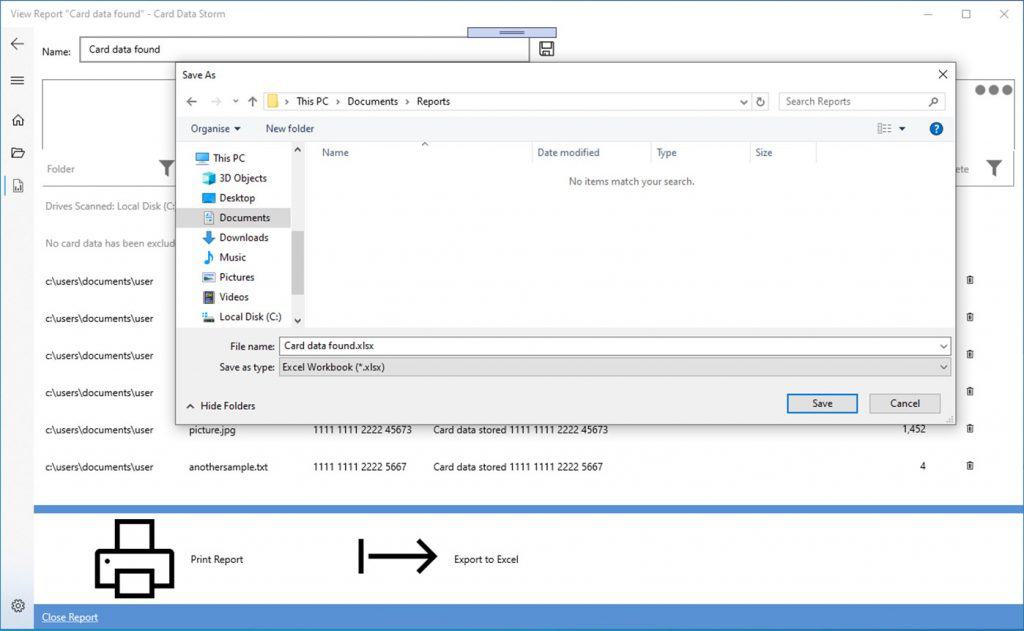Click the Export to Excel arrow icon
1024x631 pixels.
click(398, 557)
